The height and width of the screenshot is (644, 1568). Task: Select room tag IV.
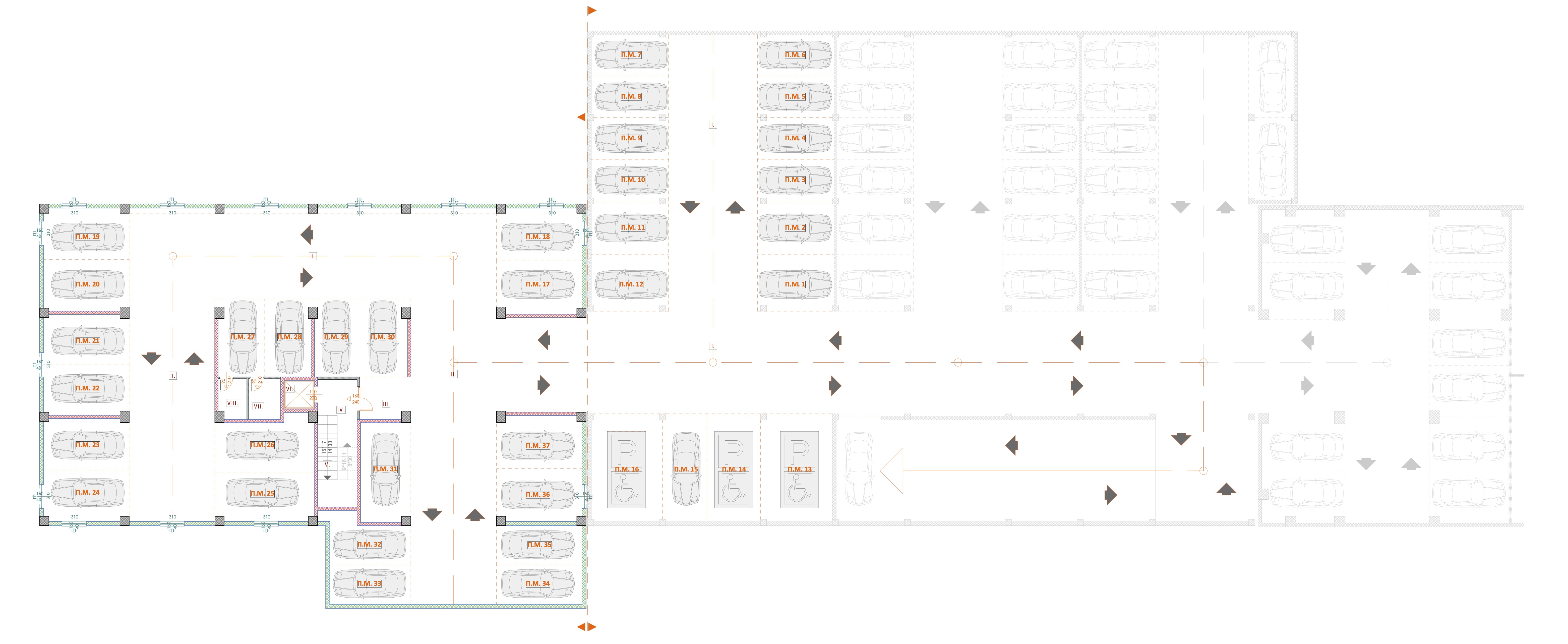[341, 410]
